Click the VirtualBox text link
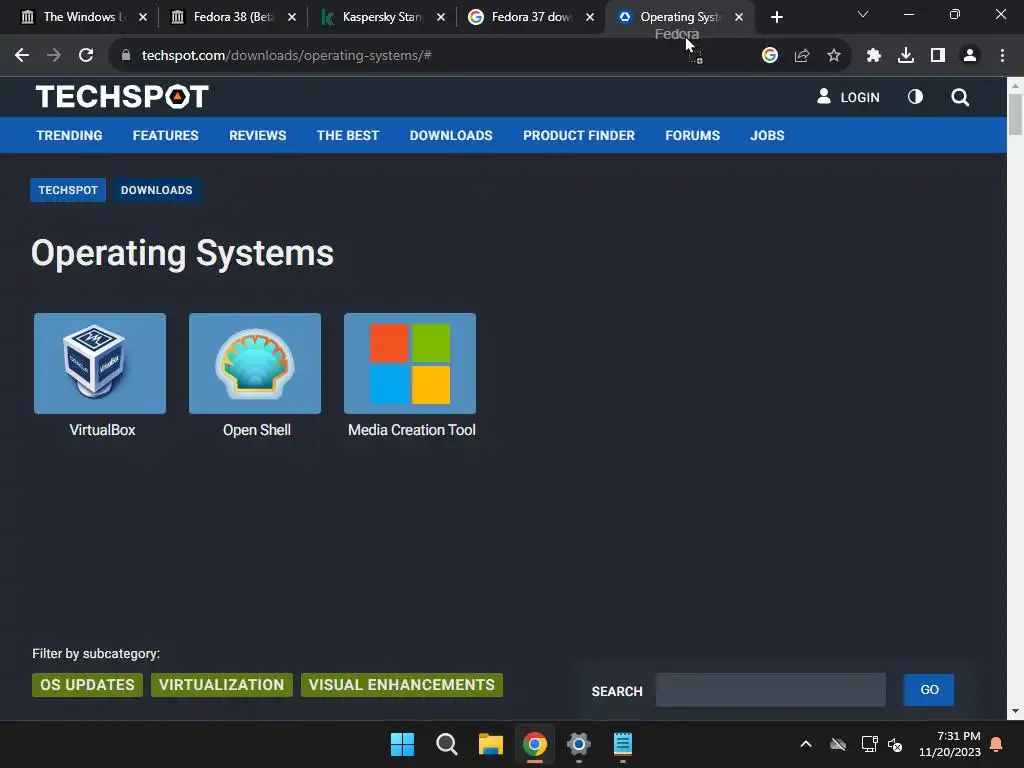The image size is (1024, 768). coord(102,430)
